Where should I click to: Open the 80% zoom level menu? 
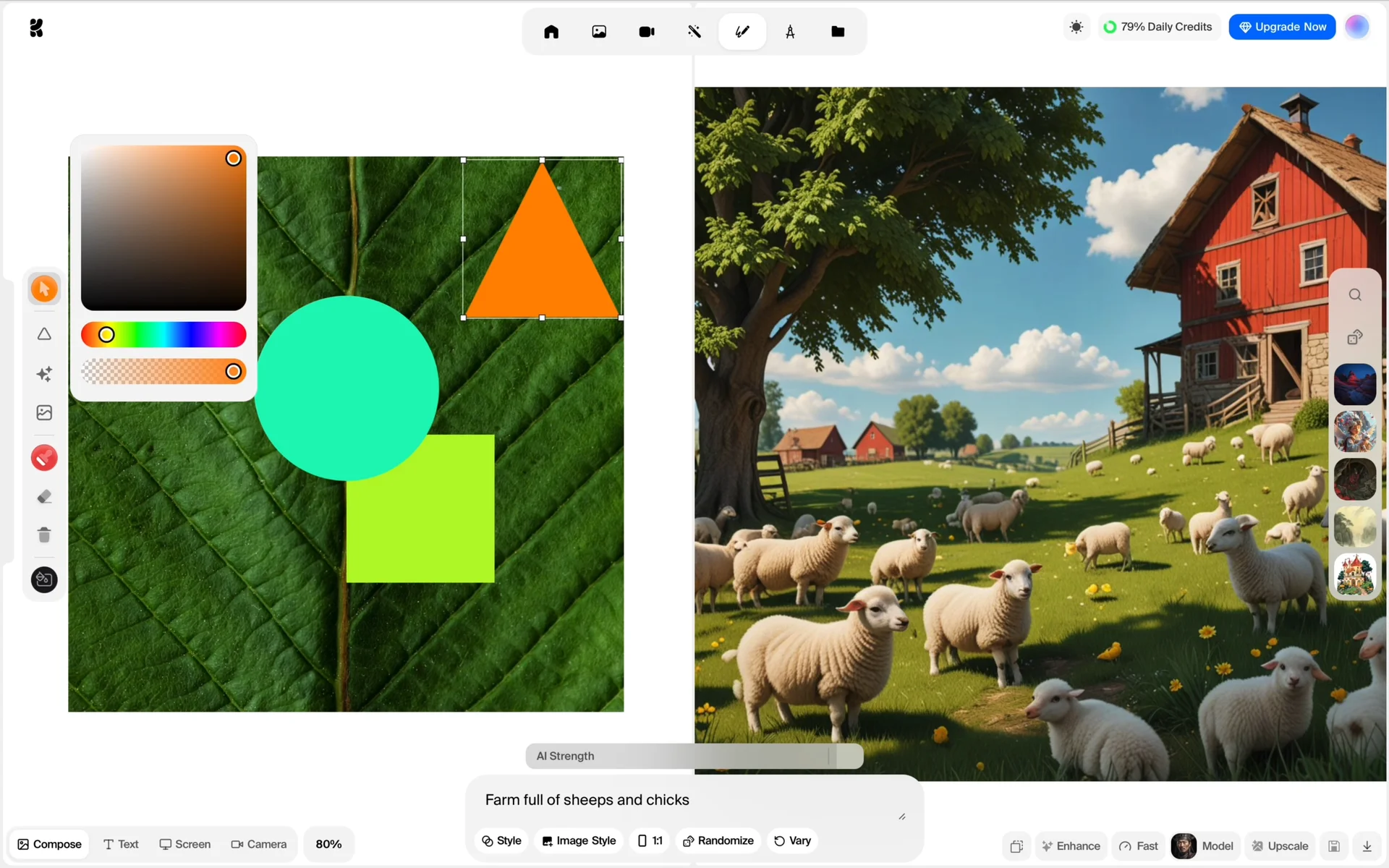coord(328,844)
